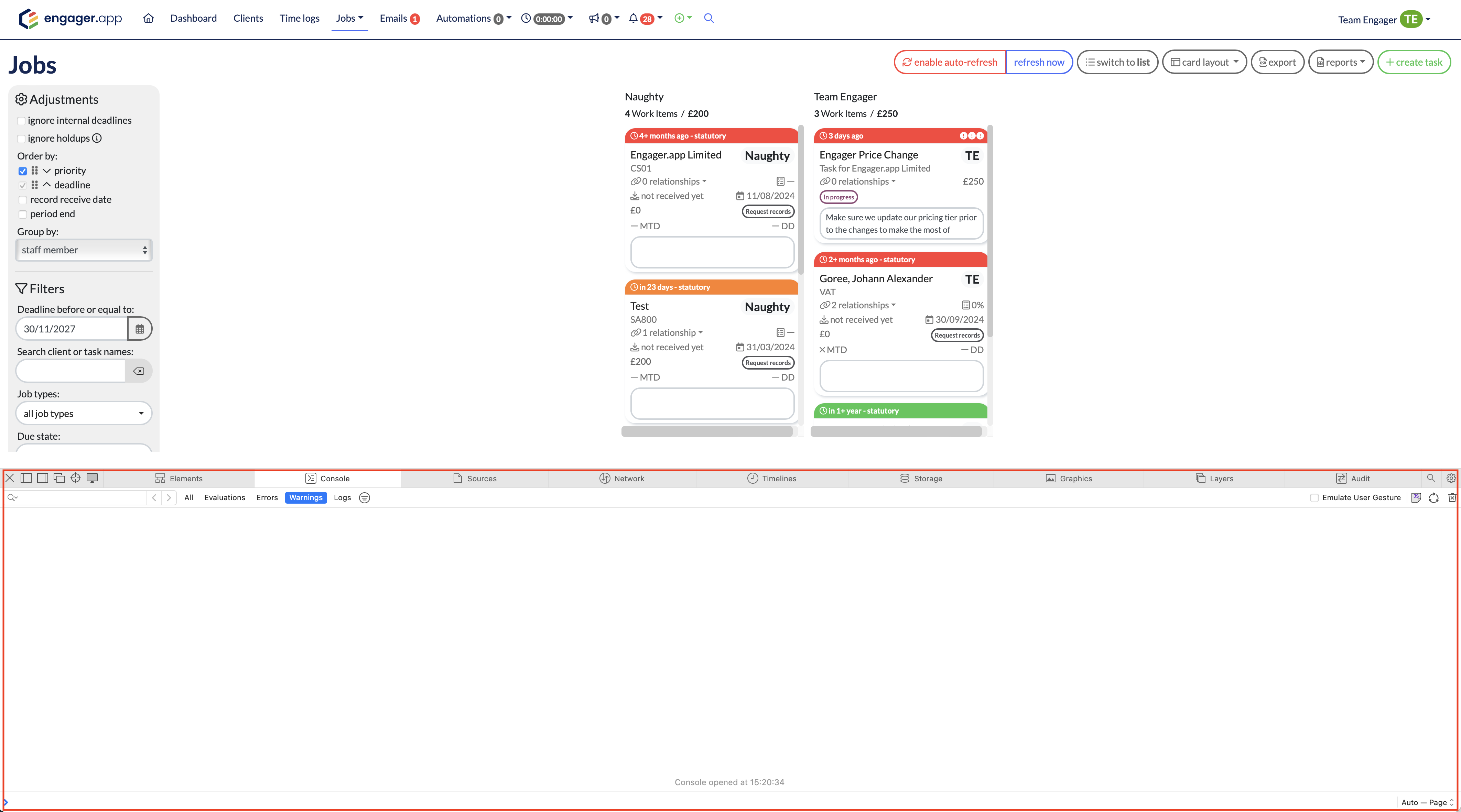Open the deadline calendar picker icon
This screenshot has width=1461, height=812.
[140, 329]
